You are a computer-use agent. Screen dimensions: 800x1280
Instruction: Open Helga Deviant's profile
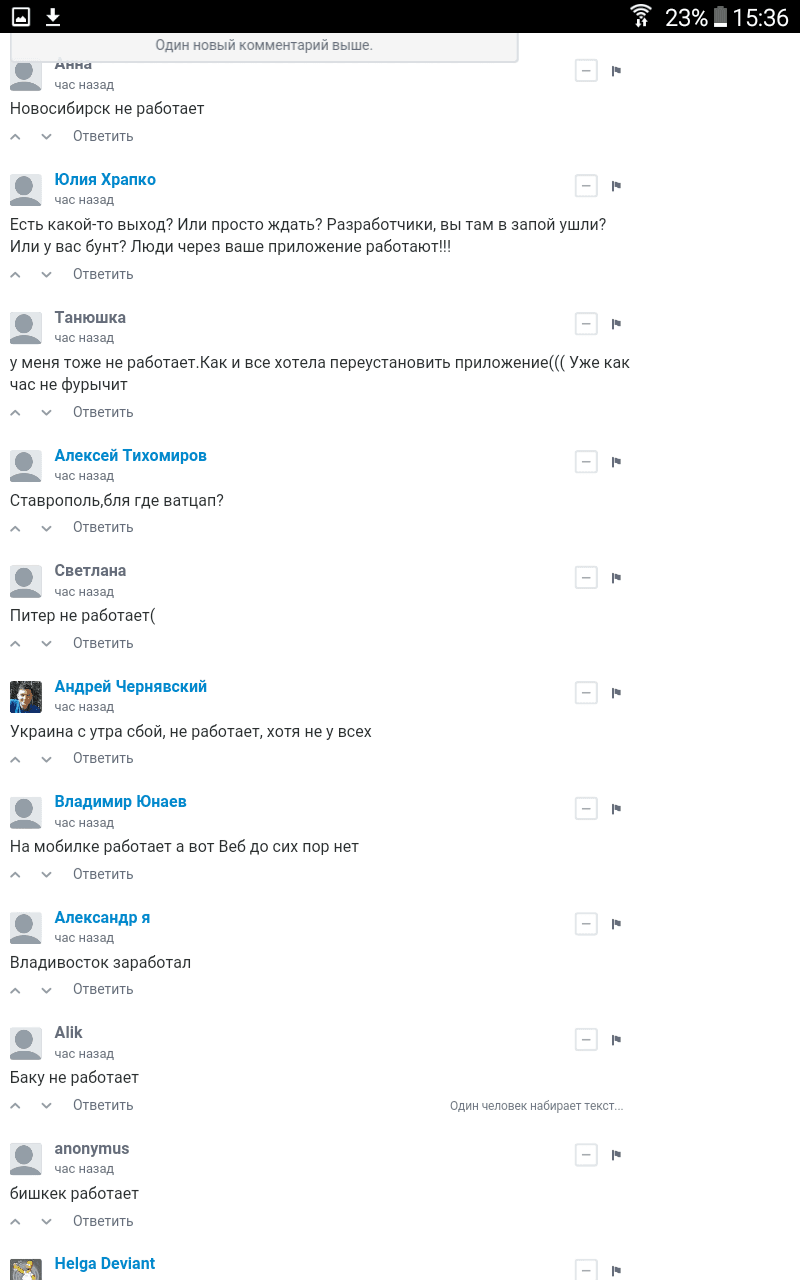pos(104,1263)
